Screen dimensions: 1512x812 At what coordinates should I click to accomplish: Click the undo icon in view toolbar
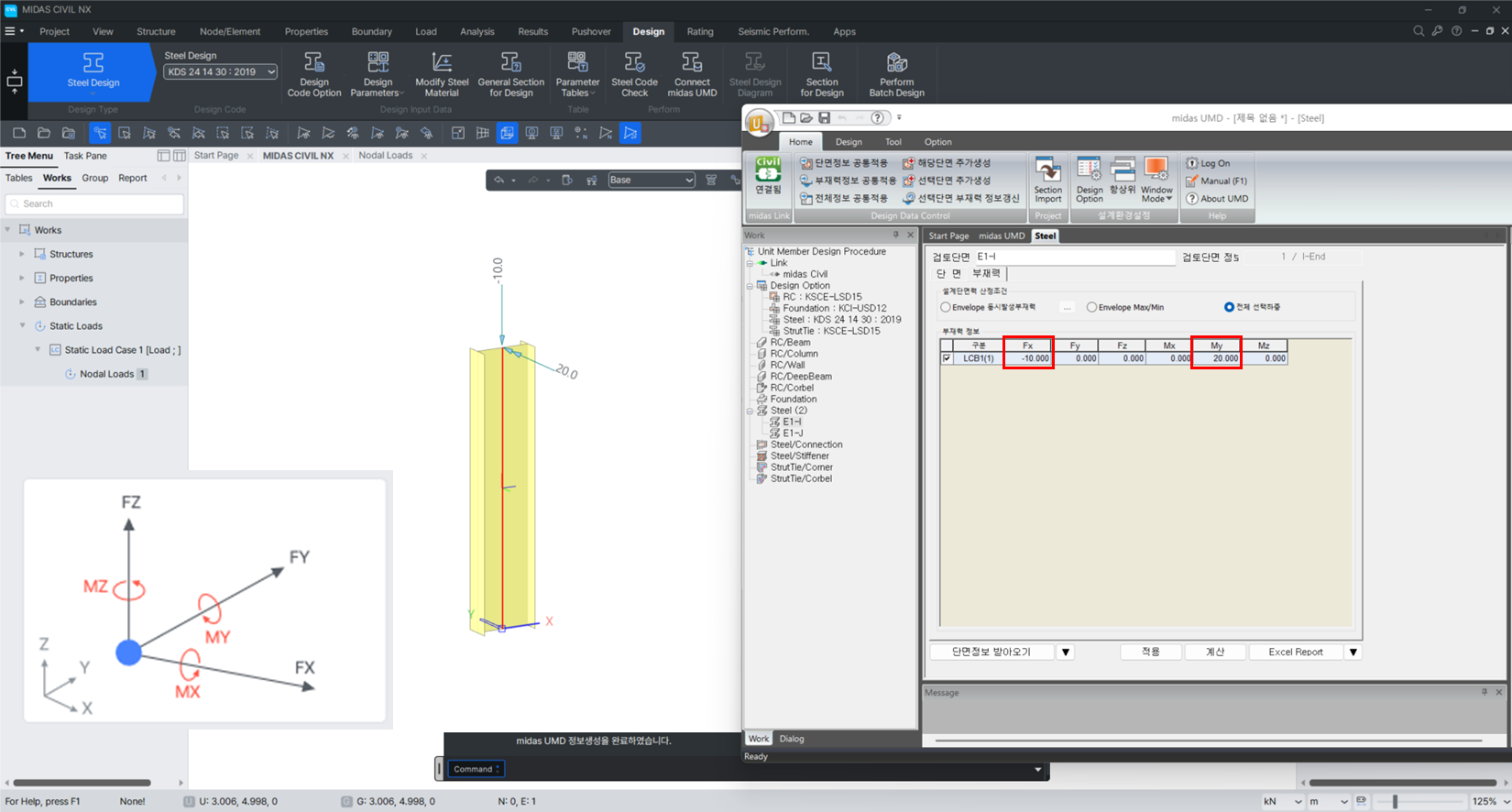499,180
